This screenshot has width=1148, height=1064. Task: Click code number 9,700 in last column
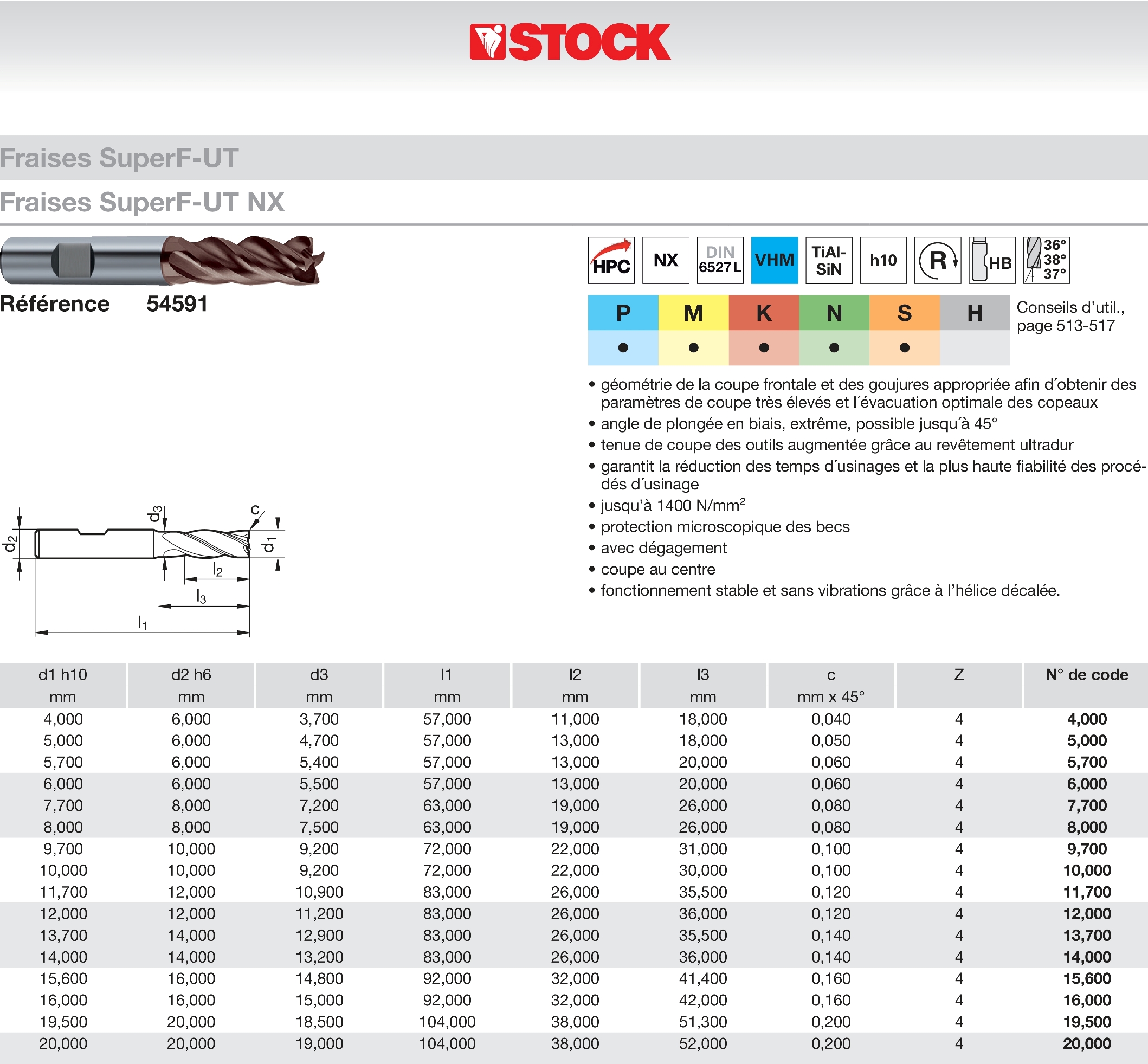tap(1086, 849)
